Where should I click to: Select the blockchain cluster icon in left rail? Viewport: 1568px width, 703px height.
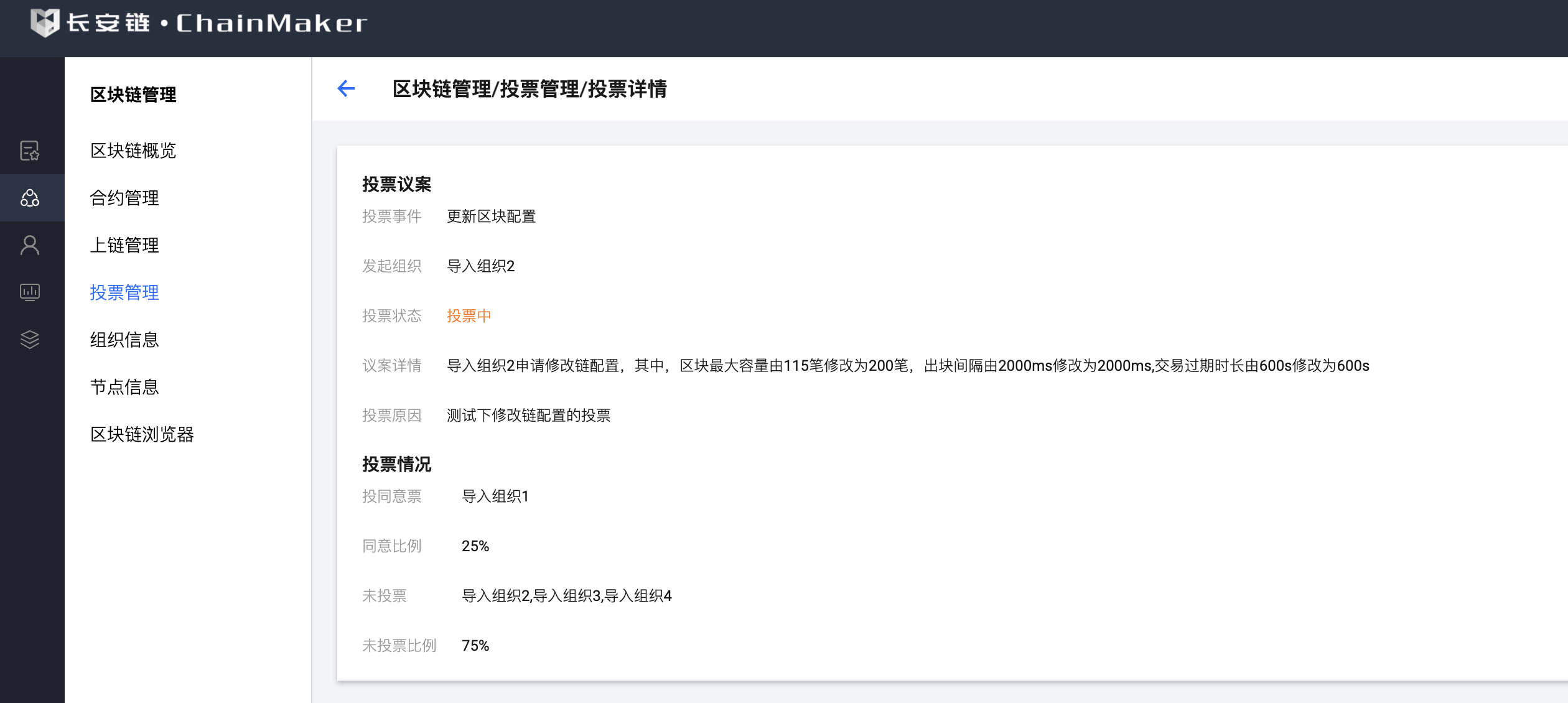click(30, 198)
